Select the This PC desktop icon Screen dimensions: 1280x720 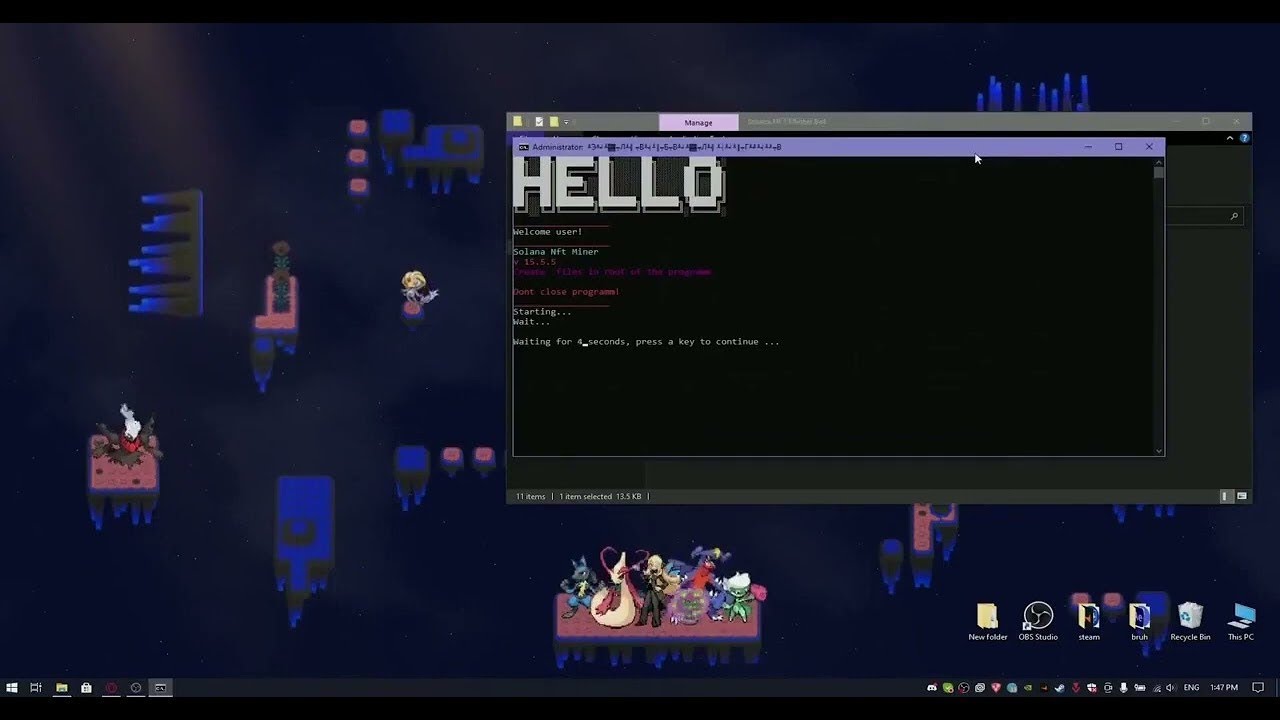click(x=1241, y=622)
